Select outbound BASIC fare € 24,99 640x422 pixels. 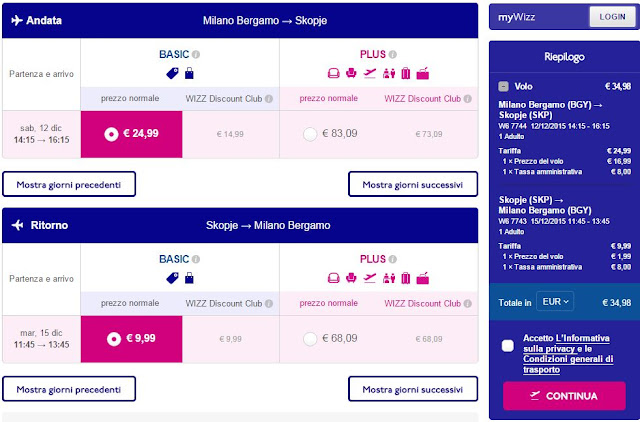[x=131, y=134]
